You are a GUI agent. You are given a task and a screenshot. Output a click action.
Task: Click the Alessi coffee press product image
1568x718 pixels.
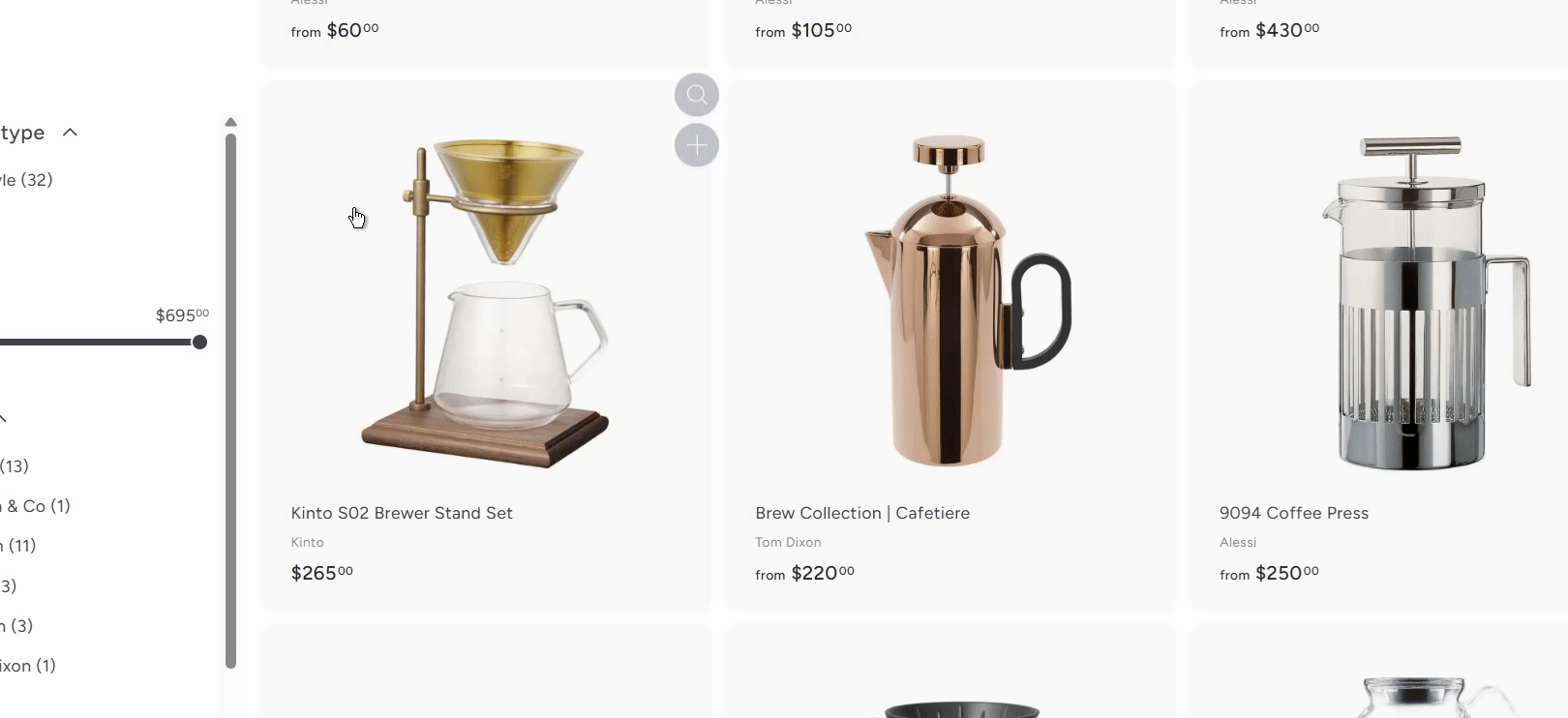pos(1426,302)
